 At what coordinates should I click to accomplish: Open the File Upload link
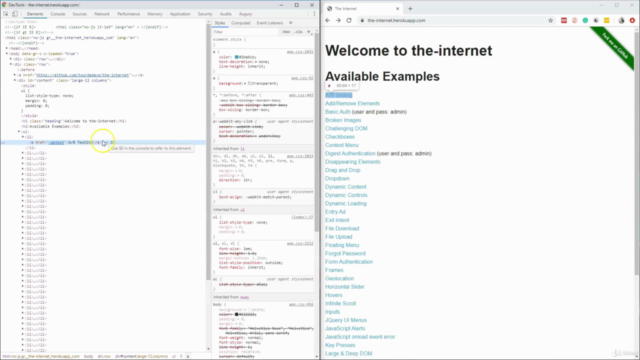pyautogui.click(x=339, y=237)
